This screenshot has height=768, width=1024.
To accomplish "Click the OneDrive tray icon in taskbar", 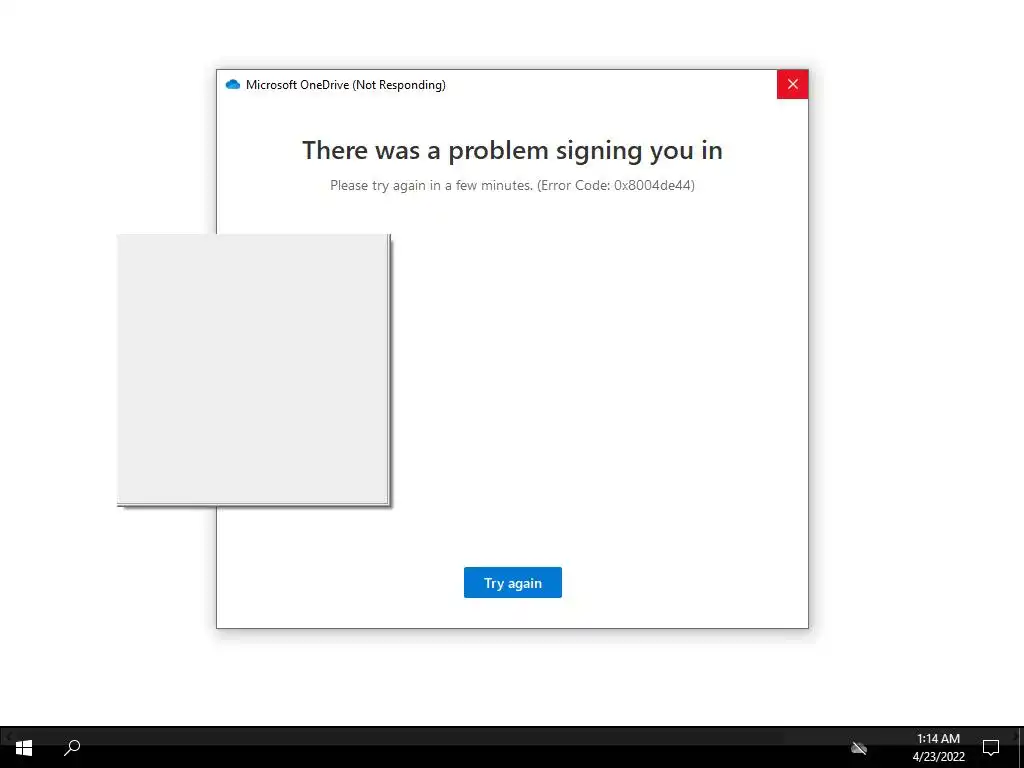I will coord(859,748).
